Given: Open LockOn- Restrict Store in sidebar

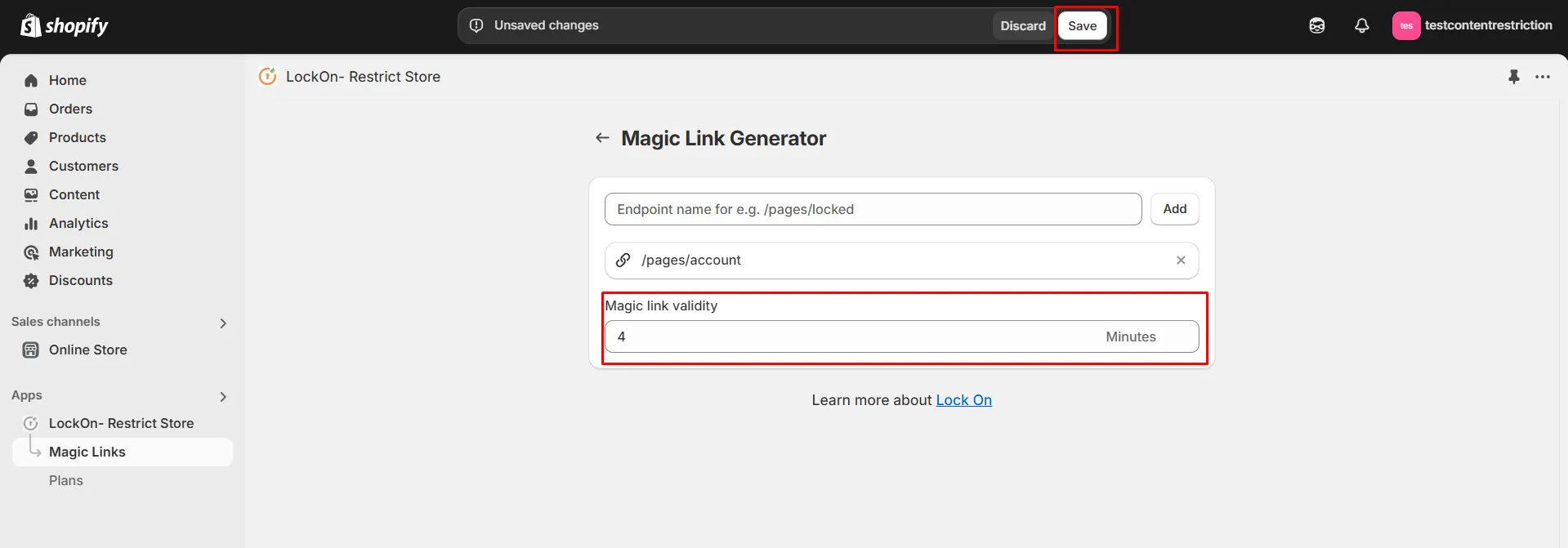Looking at the screenshot, I should 123,423.
